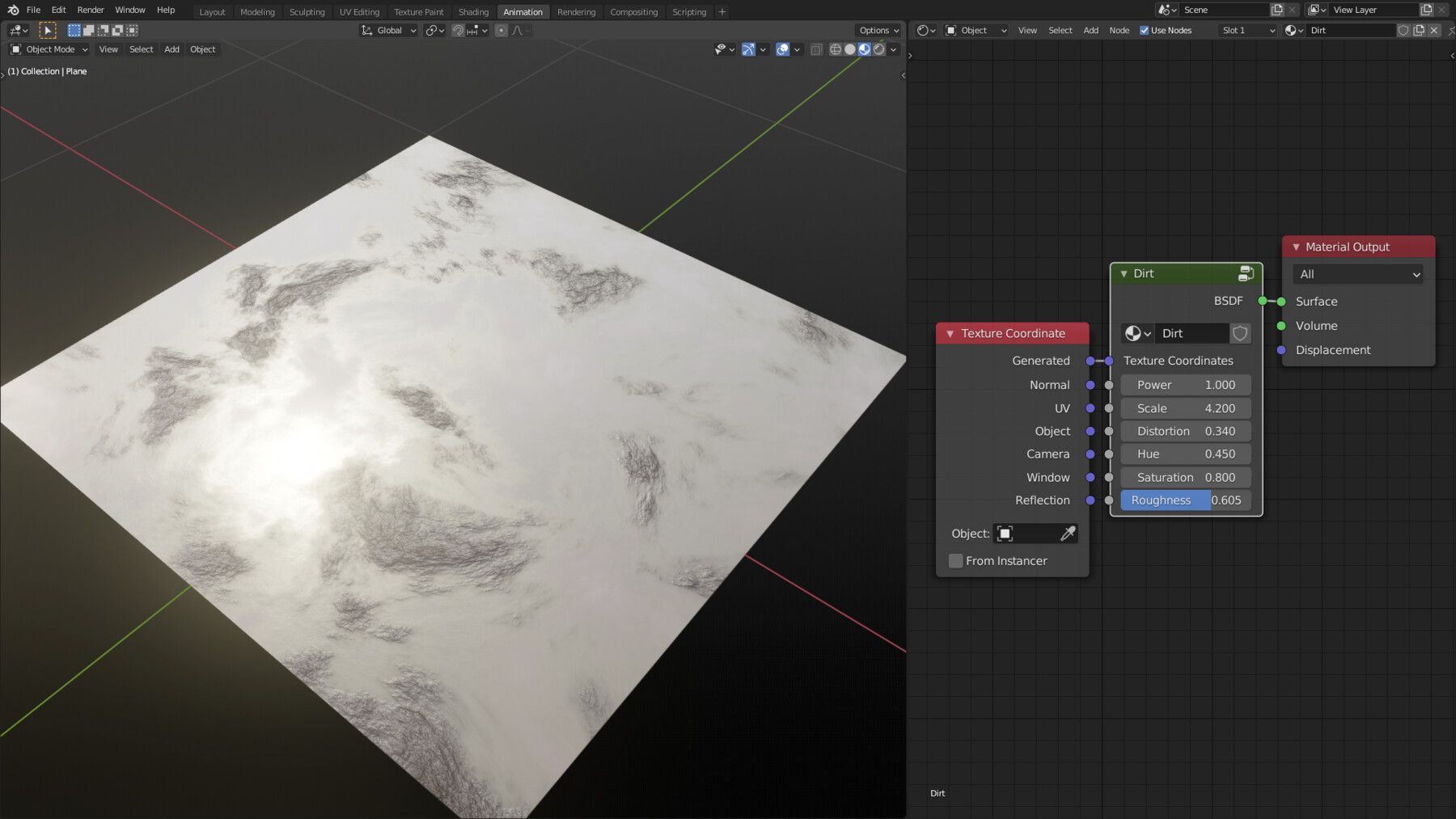
Task: Click the Options button in viewport header
Action: click(x=878, y=31)
